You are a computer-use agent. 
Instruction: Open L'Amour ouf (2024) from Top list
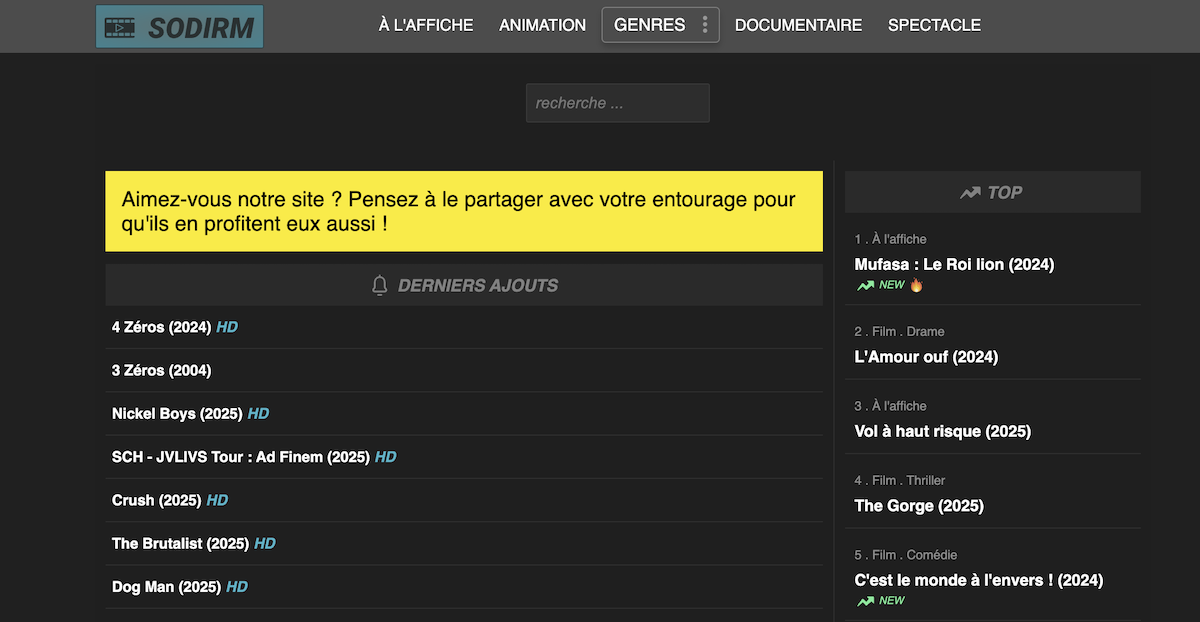[926, 357]
